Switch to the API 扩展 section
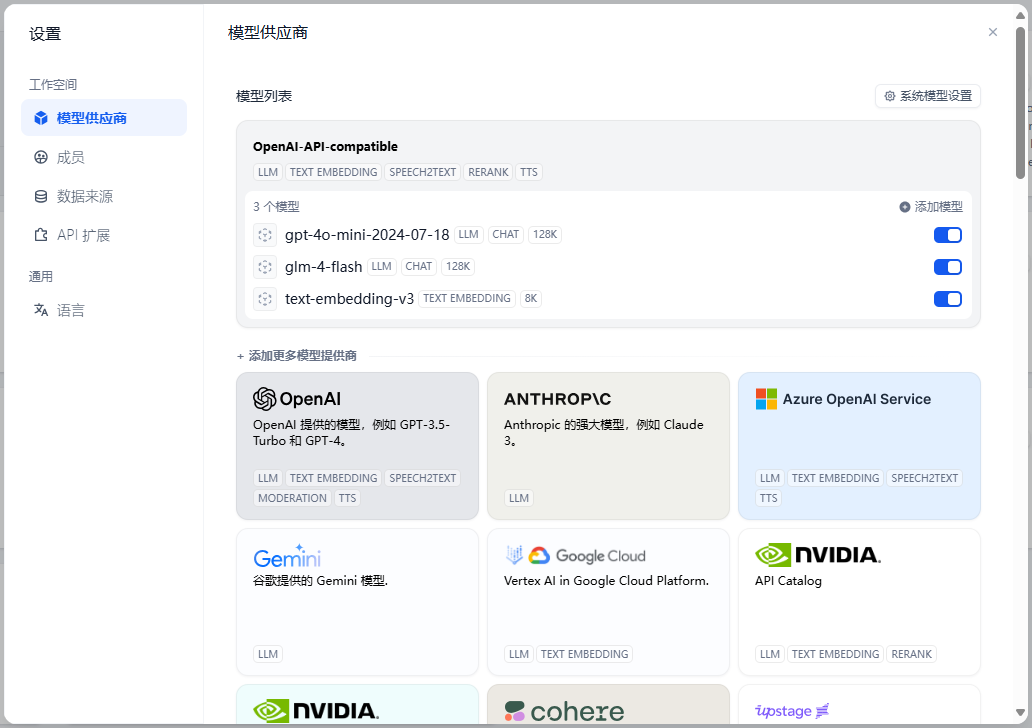This screenshot has height=728, width=1032. pos(104,235)
